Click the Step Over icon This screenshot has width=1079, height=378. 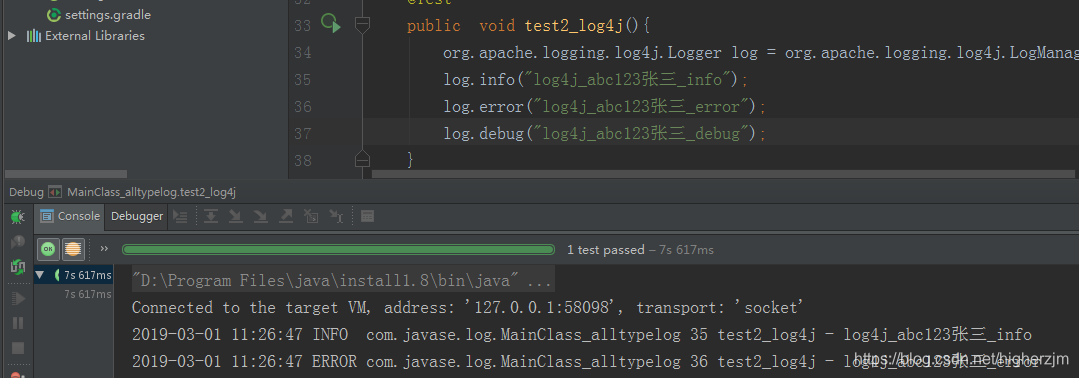[211, 216]
